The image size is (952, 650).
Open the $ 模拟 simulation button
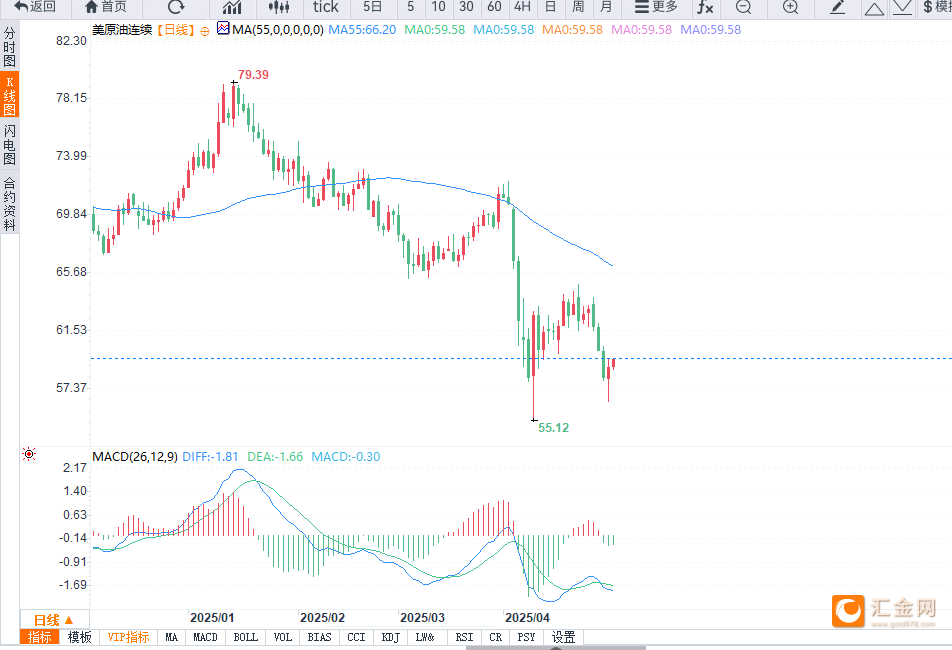click(936, 7)
